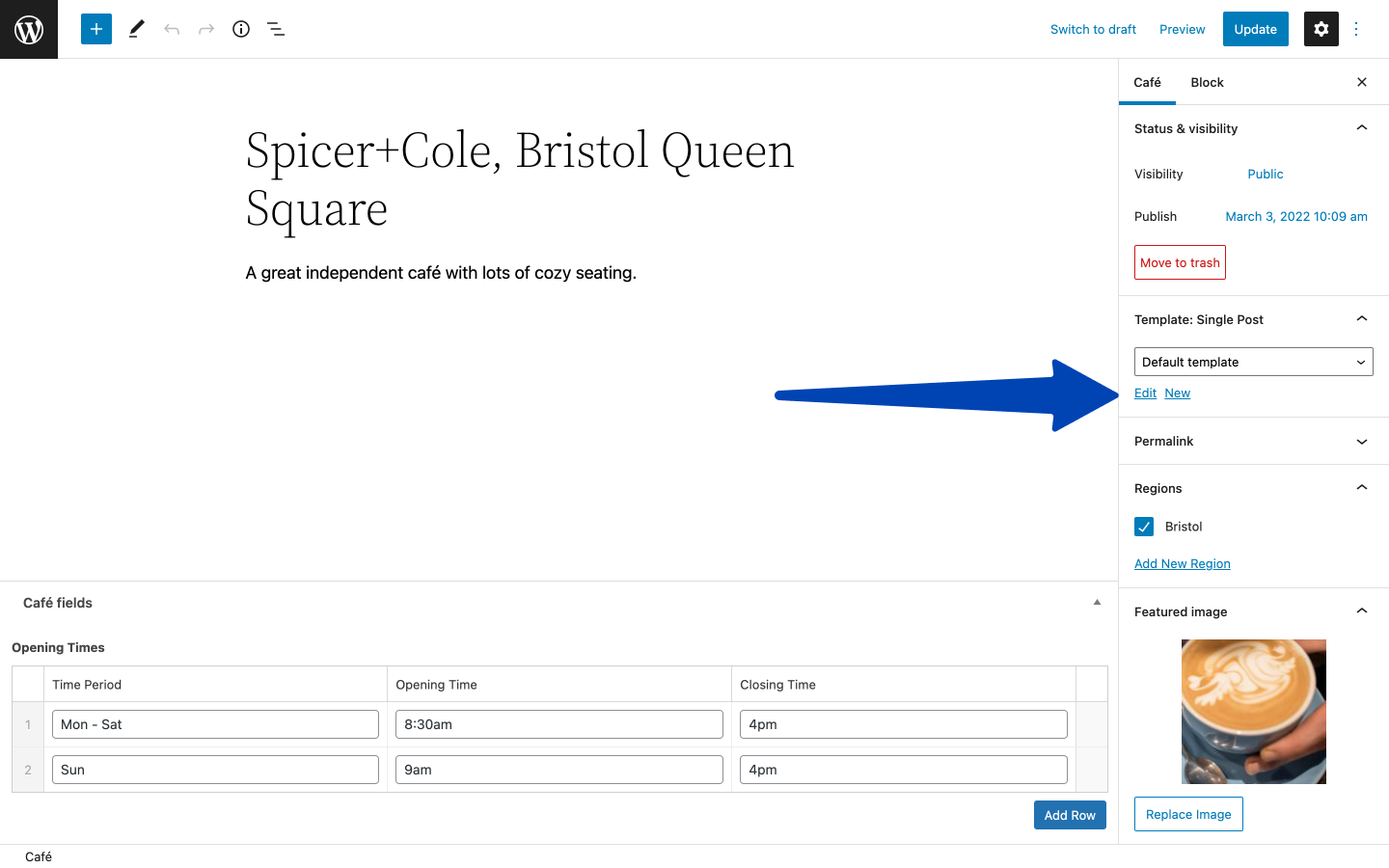Image resolution: width=1389 pixels, height=868 pixels.
Task: Open the three-dot options menu
Action: click(1356, 29)
